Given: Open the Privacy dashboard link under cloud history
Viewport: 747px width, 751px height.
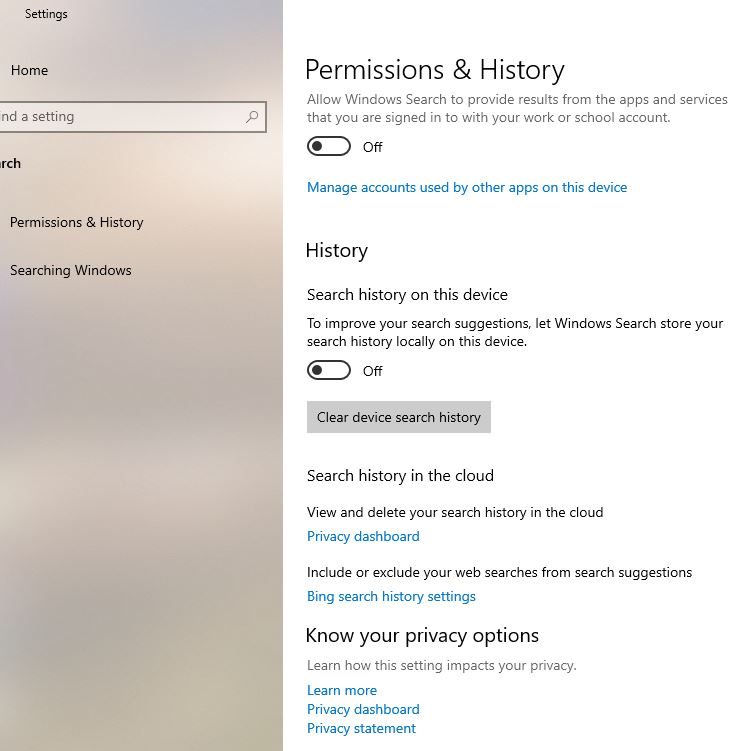Looking at the screenshot, I should [363, 536].
